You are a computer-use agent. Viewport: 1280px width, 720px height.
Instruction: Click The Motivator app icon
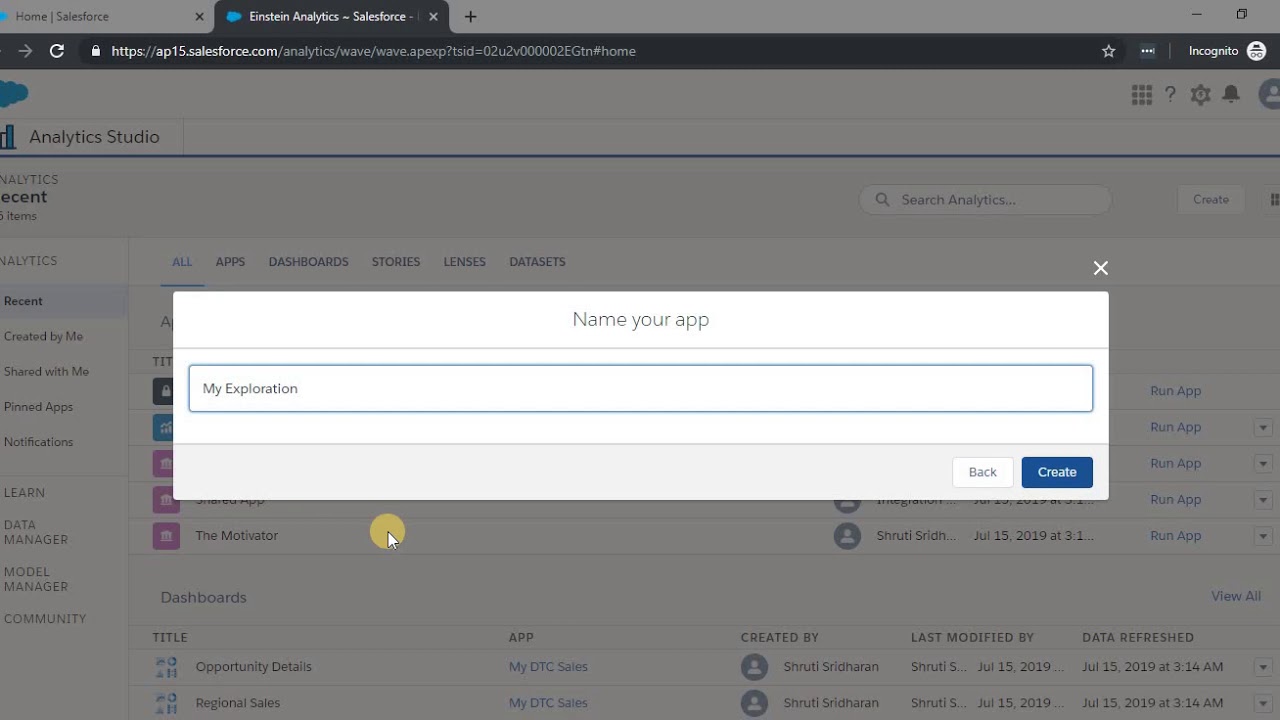click(x=166, y=536)
